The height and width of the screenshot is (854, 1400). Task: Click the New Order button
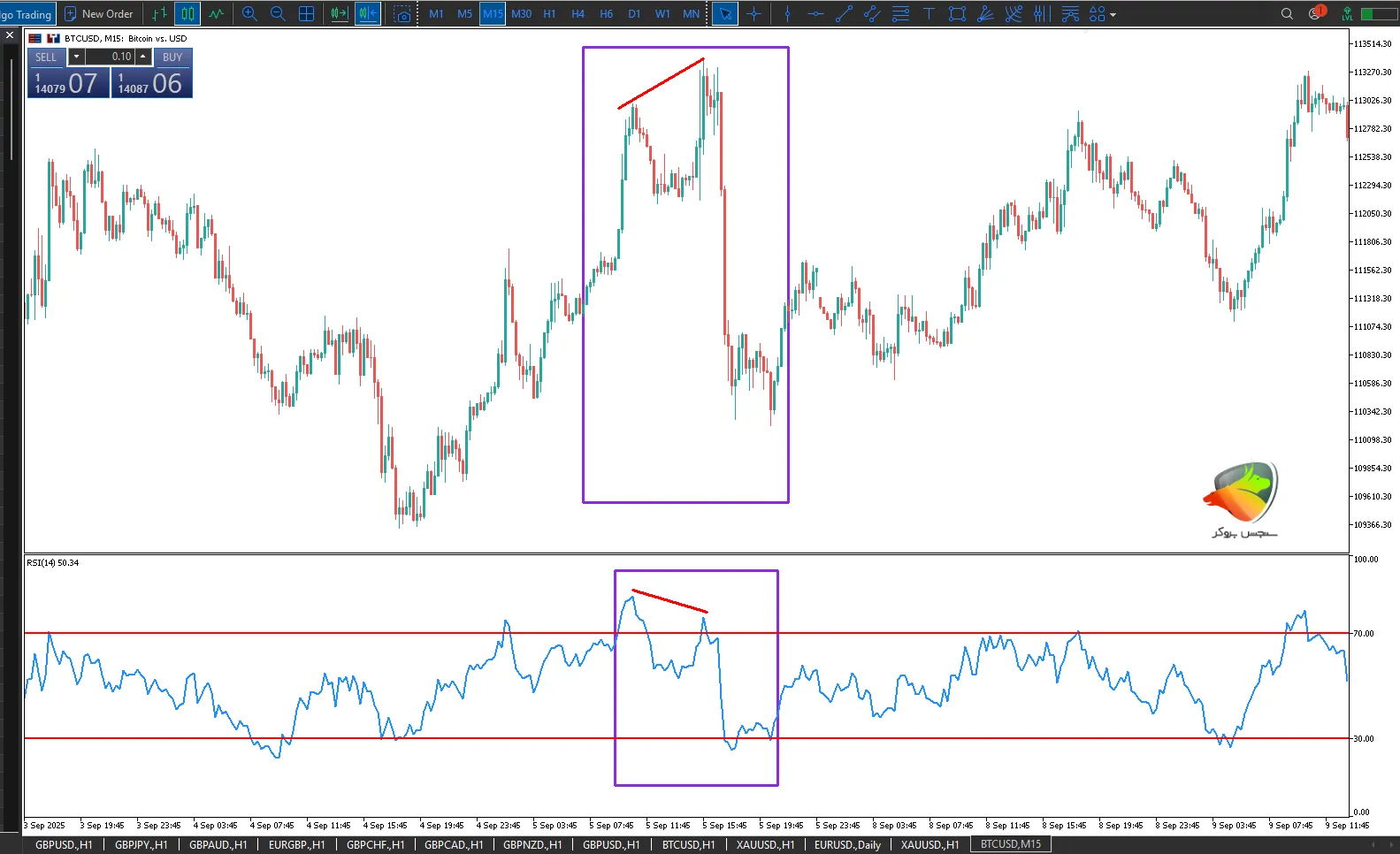point(99,14)
